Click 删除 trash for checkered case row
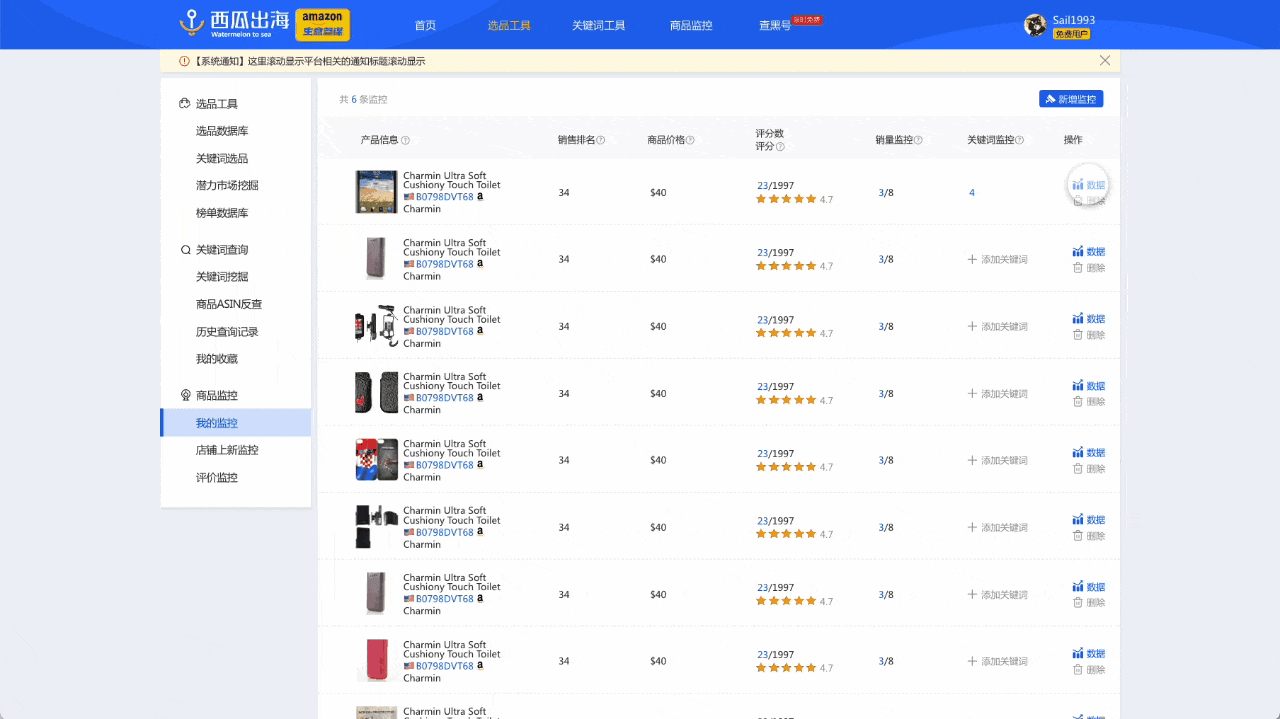 tap(1088, 469)
